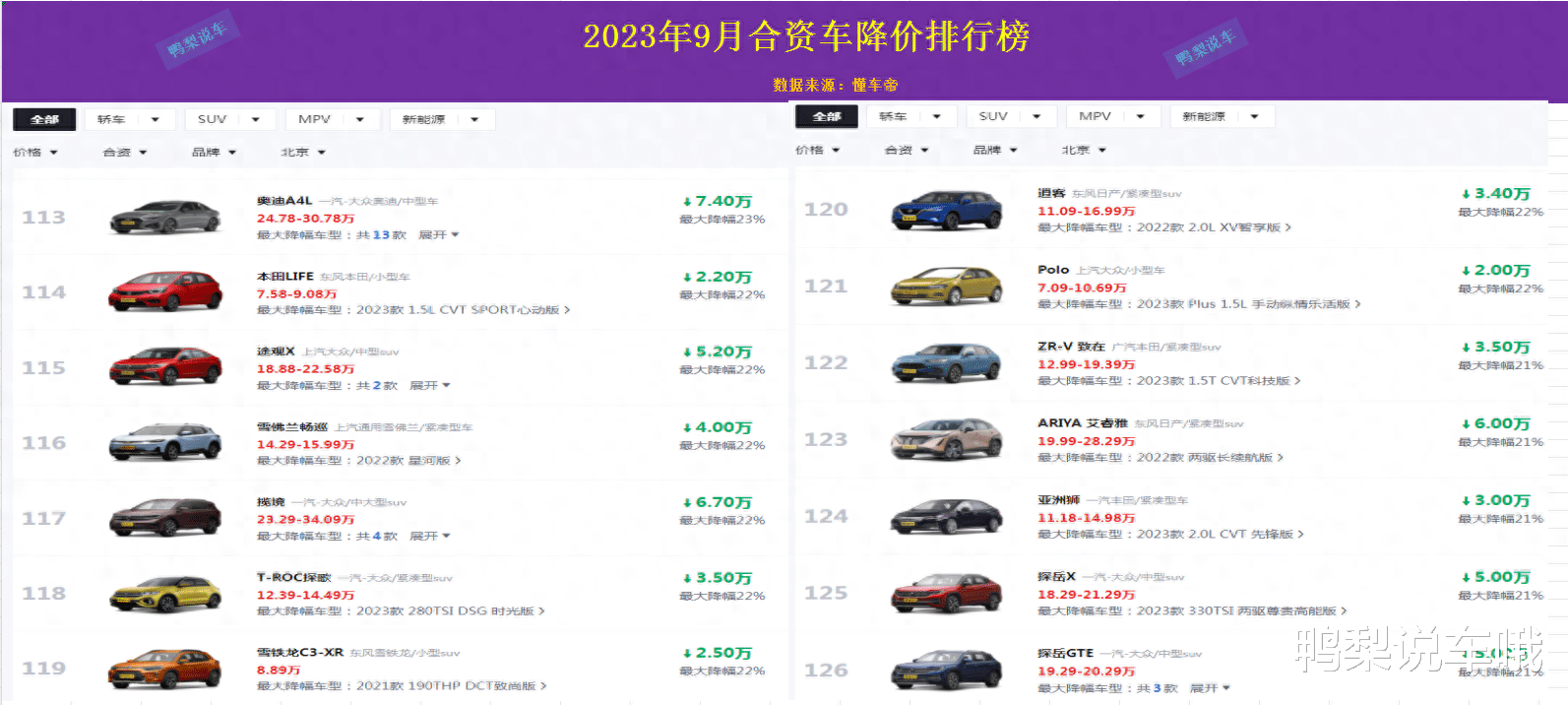This screenshot has height=705, width=1568.
Task: Click the 7.40万 price drop for 奥迪A4L
Action: pos(718,201)
